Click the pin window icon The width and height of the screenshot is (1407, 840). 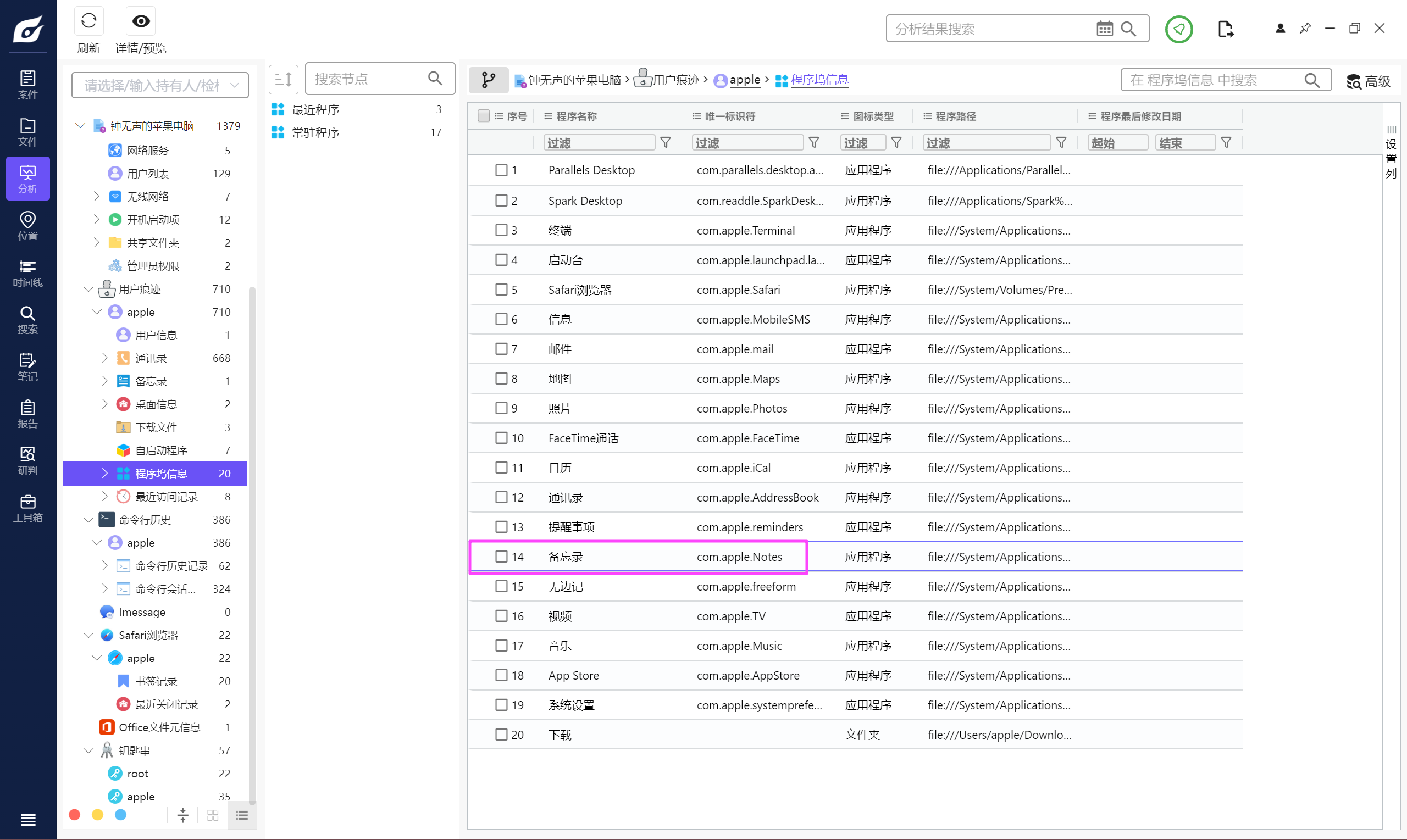[1305, 29]
